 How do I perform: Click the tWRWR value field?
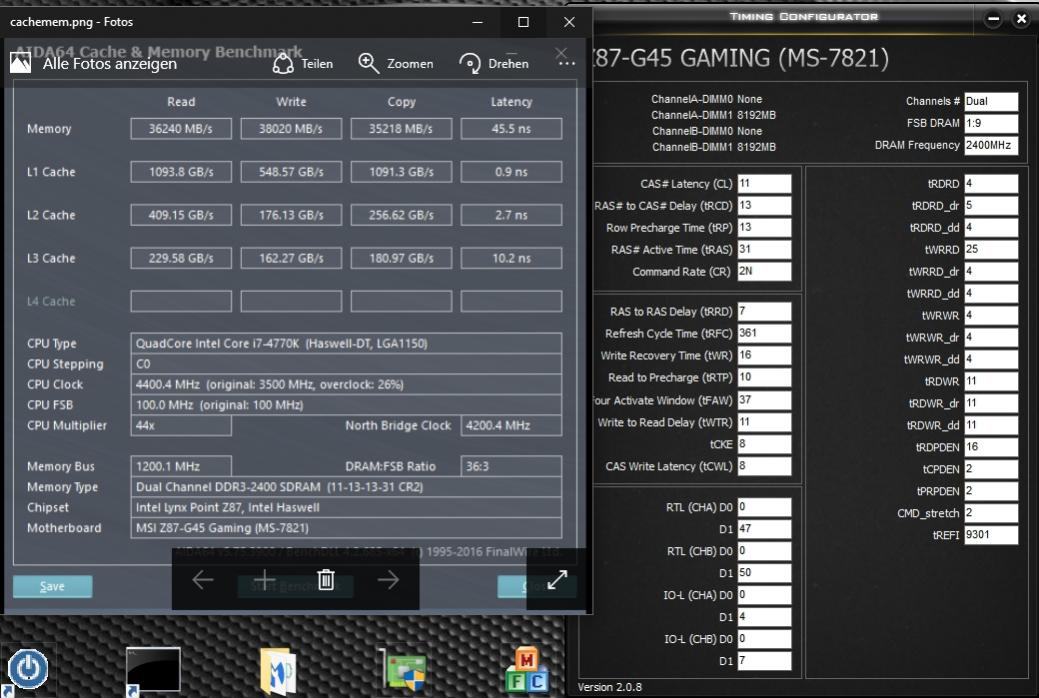pos(991,316)
